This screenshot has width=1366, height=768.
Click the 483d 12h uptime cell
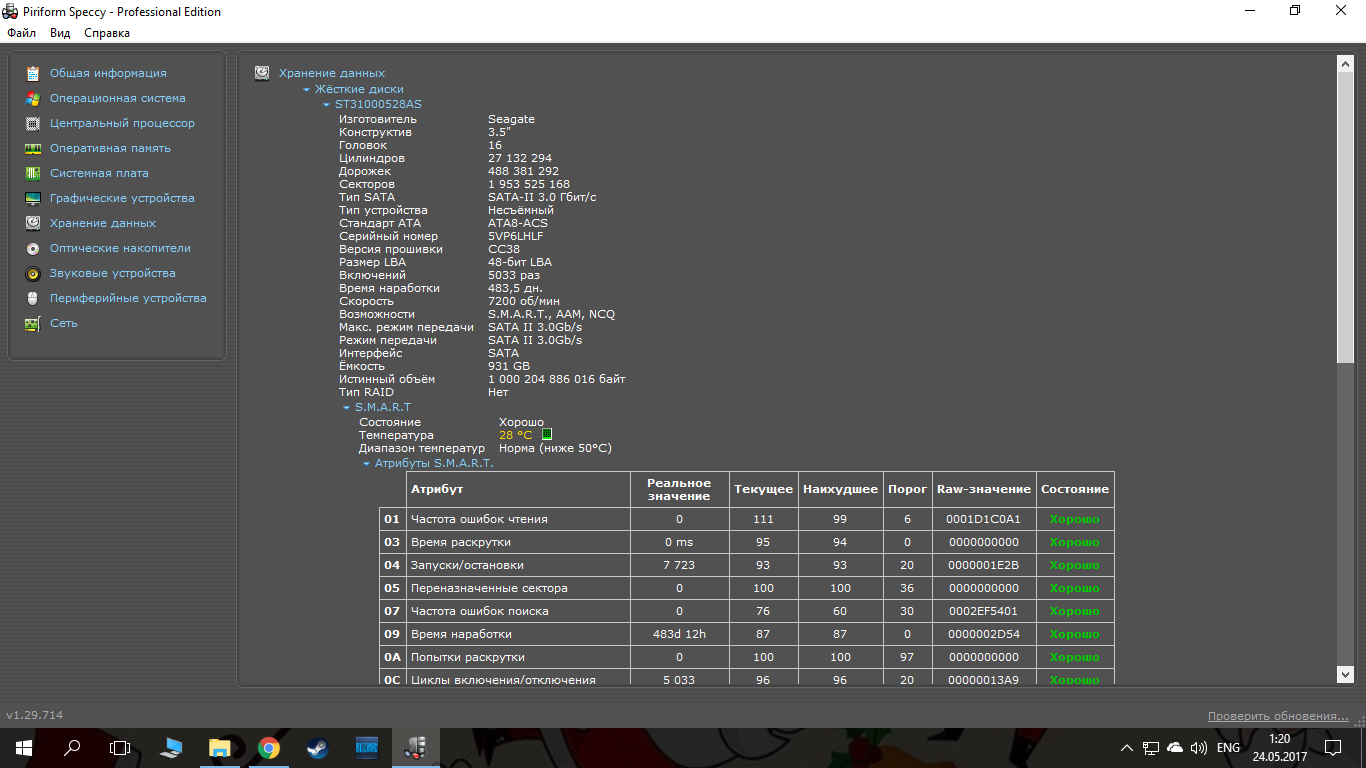(679, 634)
